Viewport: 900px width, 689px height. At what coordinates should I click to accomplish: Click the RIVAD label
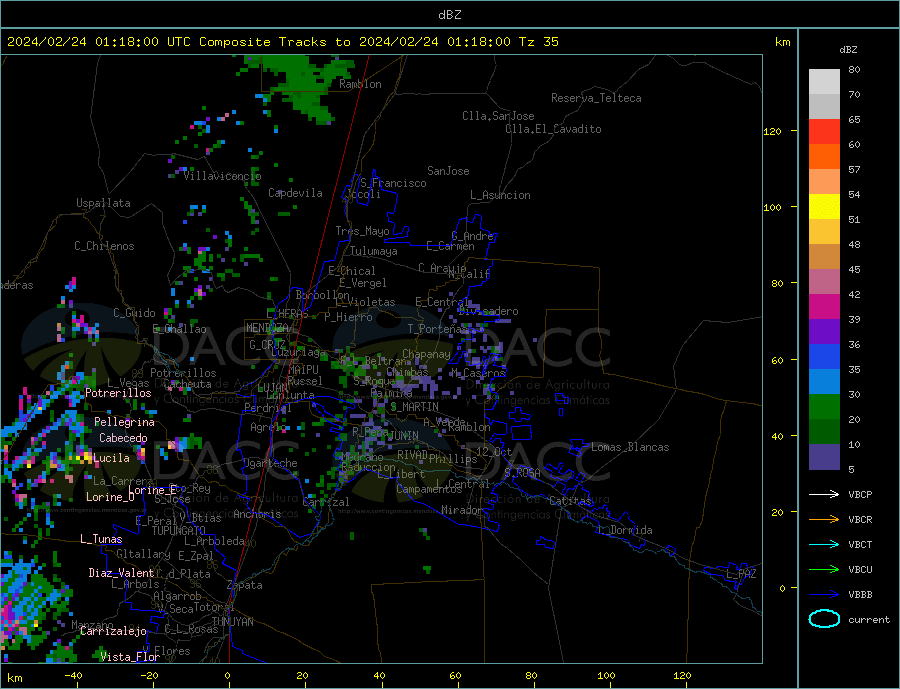click(x=412, y=455)
